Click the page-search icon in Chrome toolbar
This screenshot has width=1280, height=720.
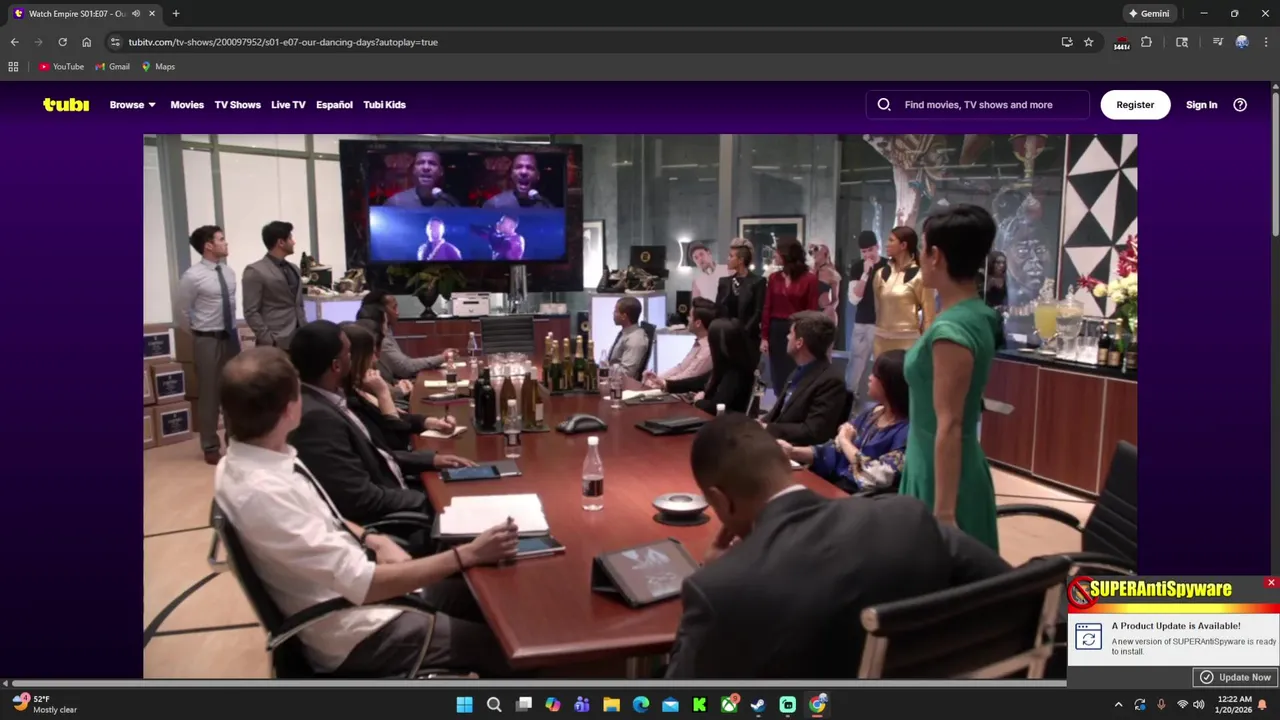click(1182, 42)
